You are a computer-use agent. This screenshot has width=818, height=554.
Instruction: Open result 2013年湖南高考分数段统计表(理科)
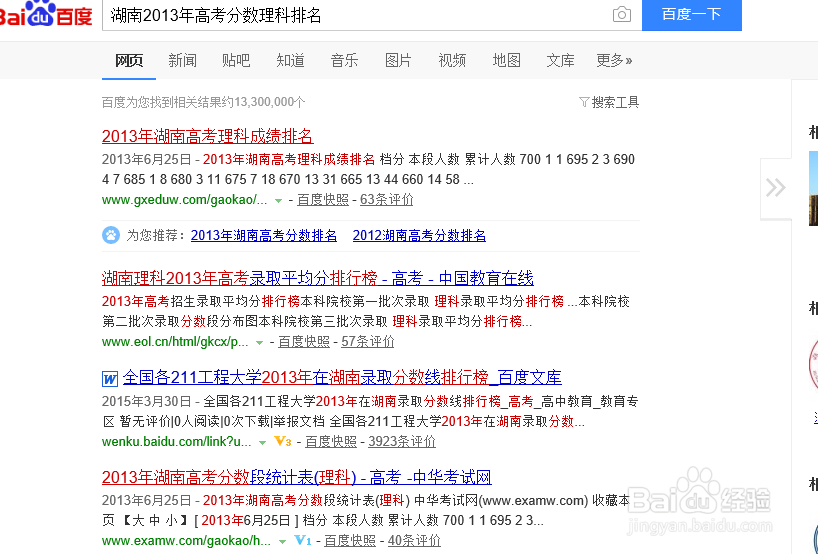(x=297, y=477)
